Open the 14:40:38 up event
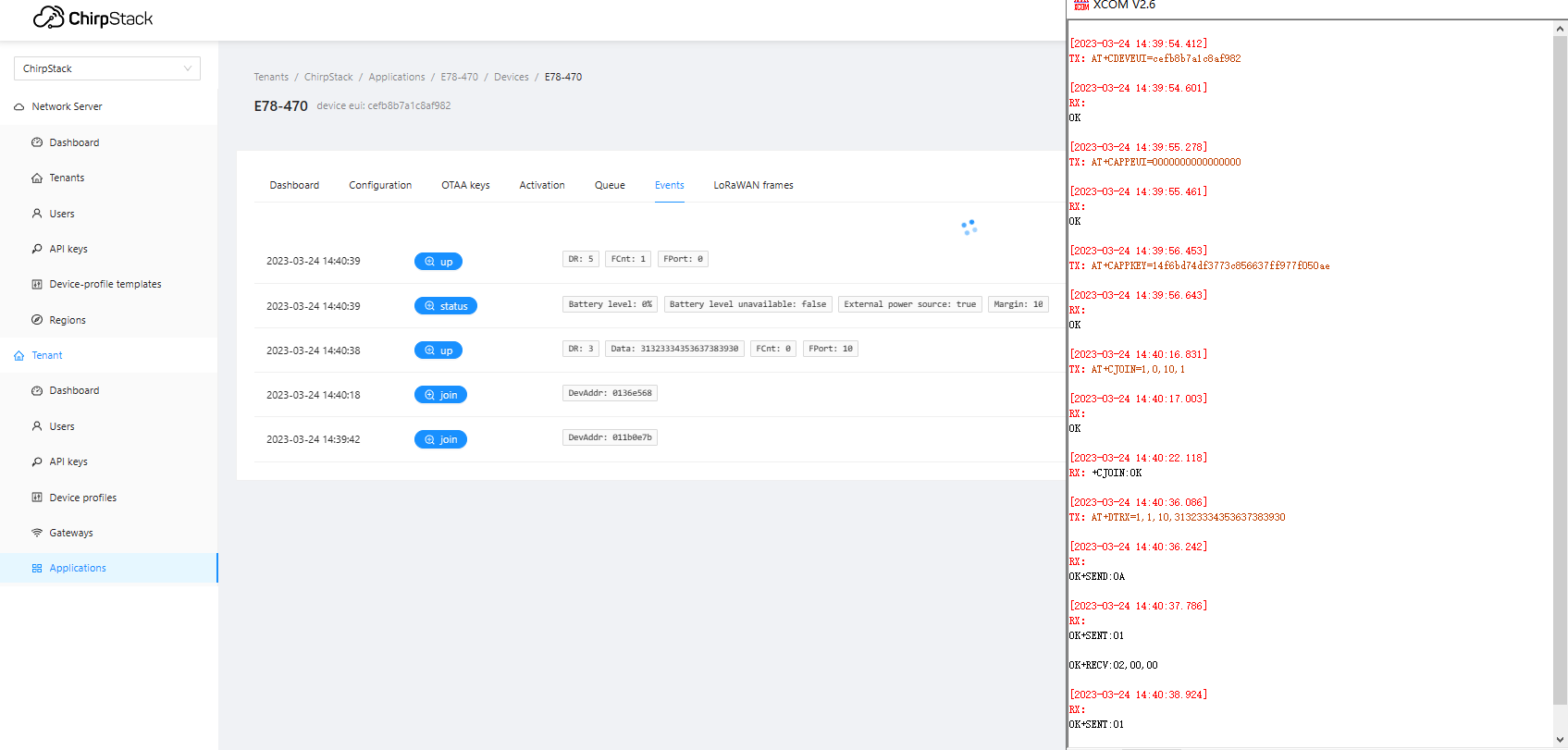Screen dimensions: 1568x750 (x=438, y=350)
